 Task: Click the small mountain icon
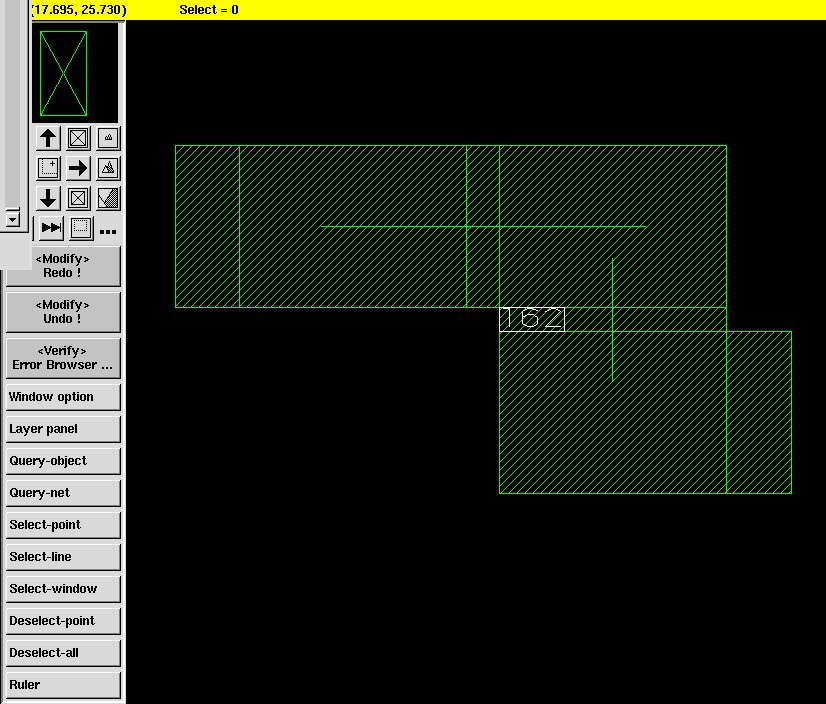point(108,138)
